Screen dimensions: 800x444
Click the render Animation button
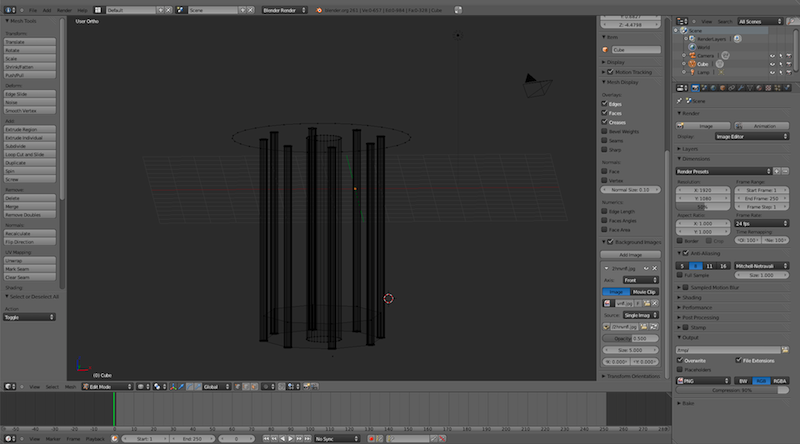[762, 126]
